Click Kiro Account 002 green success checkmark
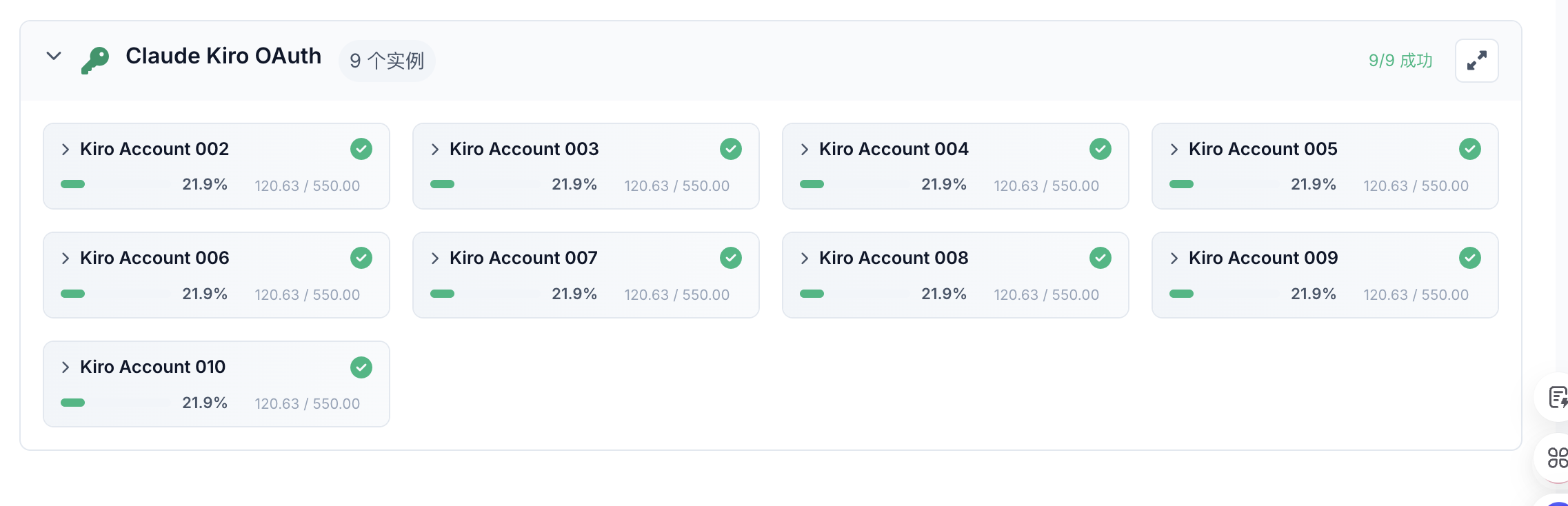Screen dimensions: 1568x506 point(361,149)
